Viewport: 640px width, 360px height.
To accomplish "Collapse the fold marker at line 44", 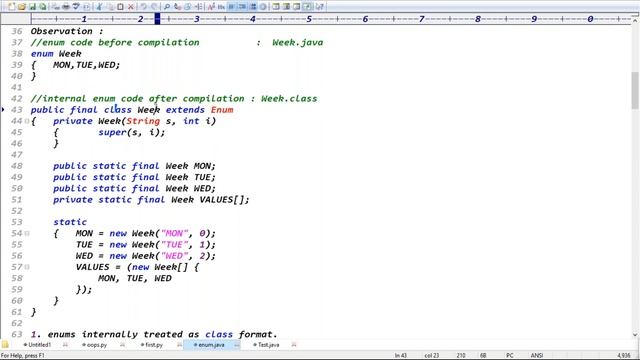I will tap(27, 121).
